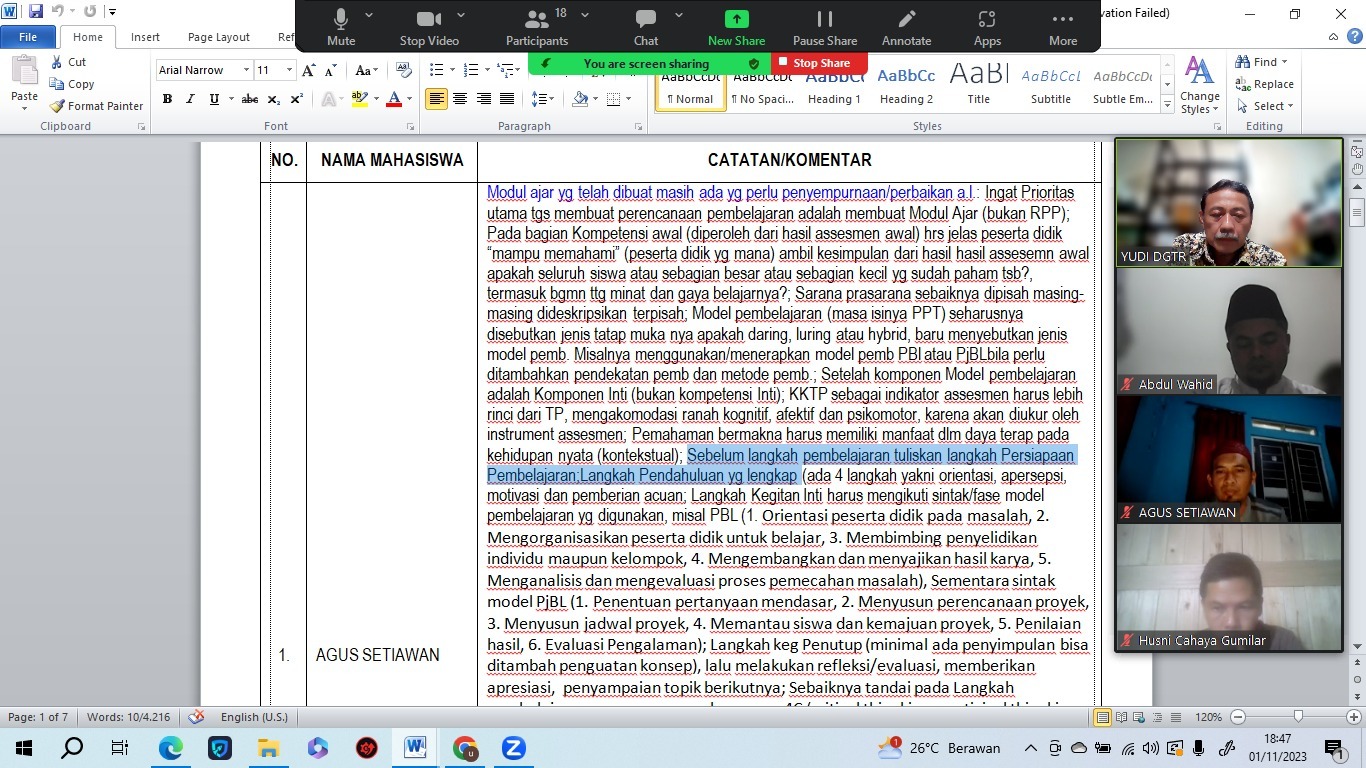Open the font size dropdown
1366x768 pixels.
pyautogui.click(x=290, y=70)
